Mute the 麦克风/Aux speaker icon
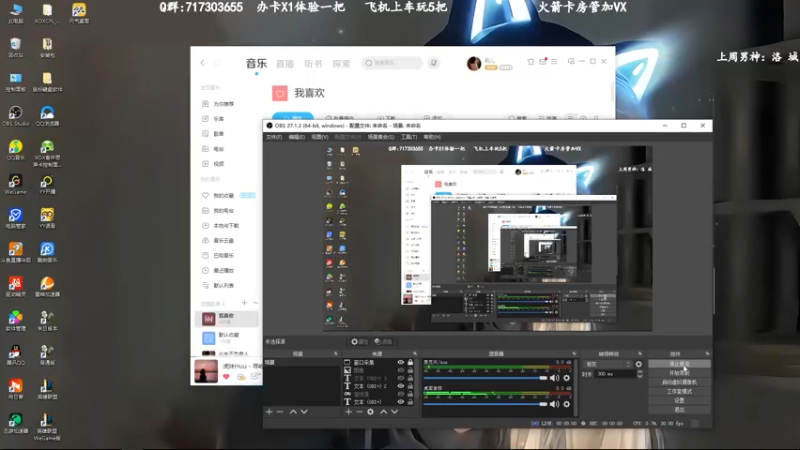This screenshot has height=450, width=800. 554,378
